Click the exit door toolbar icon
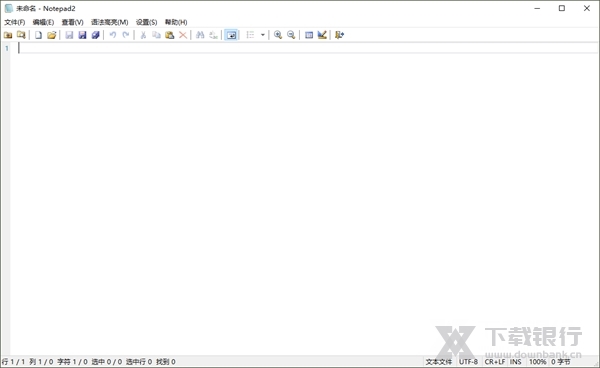Screen dimensions: 600x368 coord(339,35)
